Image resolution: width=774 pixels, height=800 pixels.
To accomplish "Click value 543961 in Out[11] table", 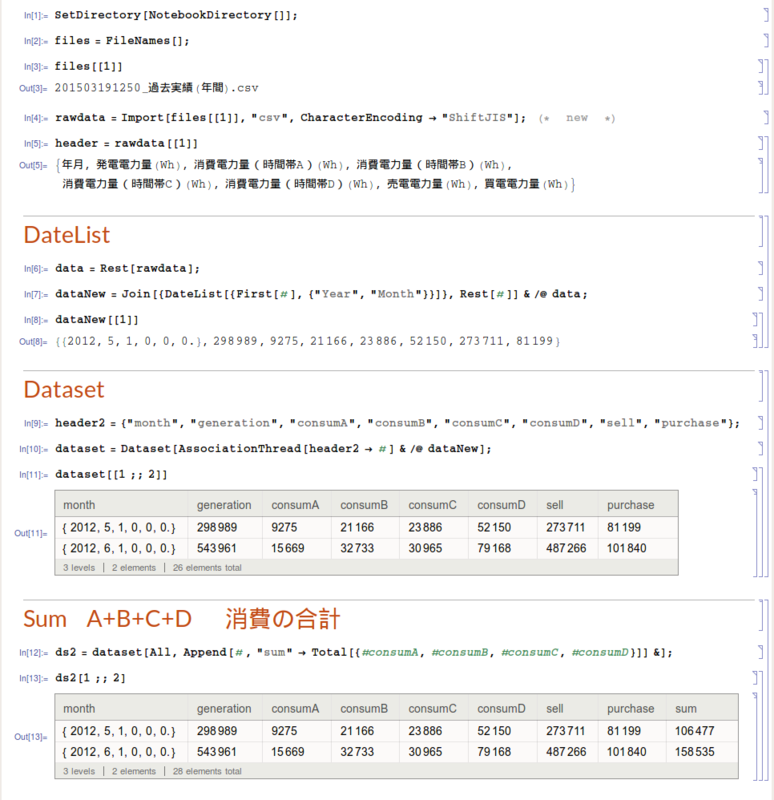I will point(216,548).
